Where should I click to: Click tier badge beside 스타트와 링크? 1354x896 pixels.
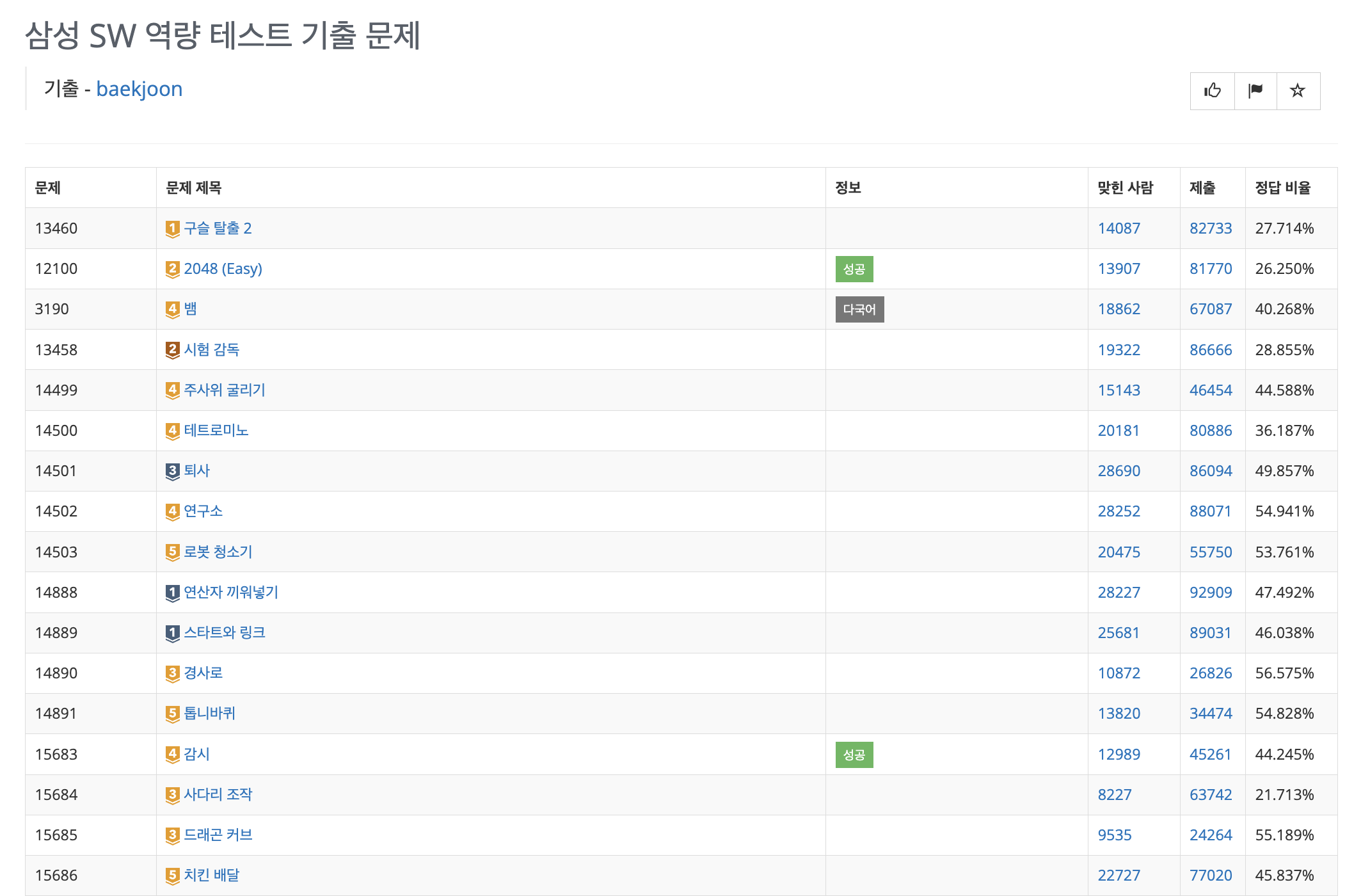[172, 634]
